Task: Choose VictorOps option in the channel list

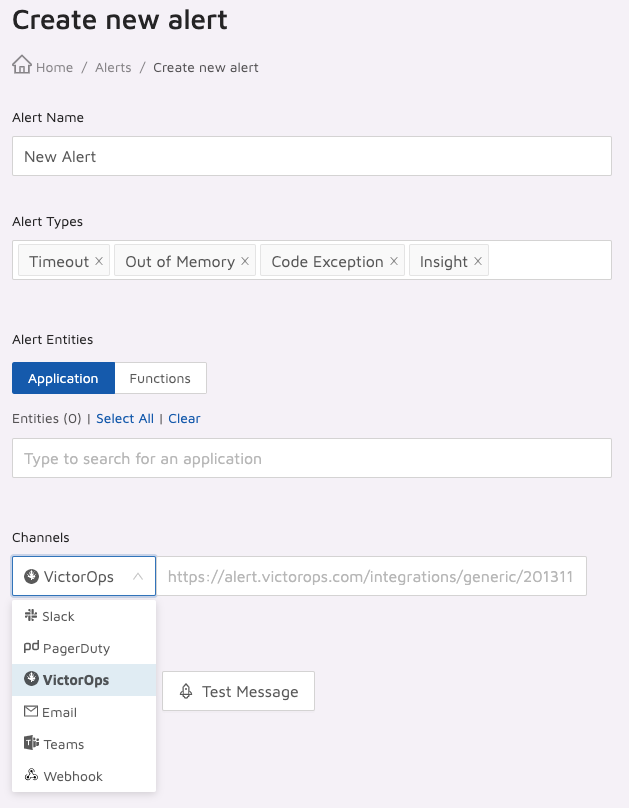Action: [84, 680]
